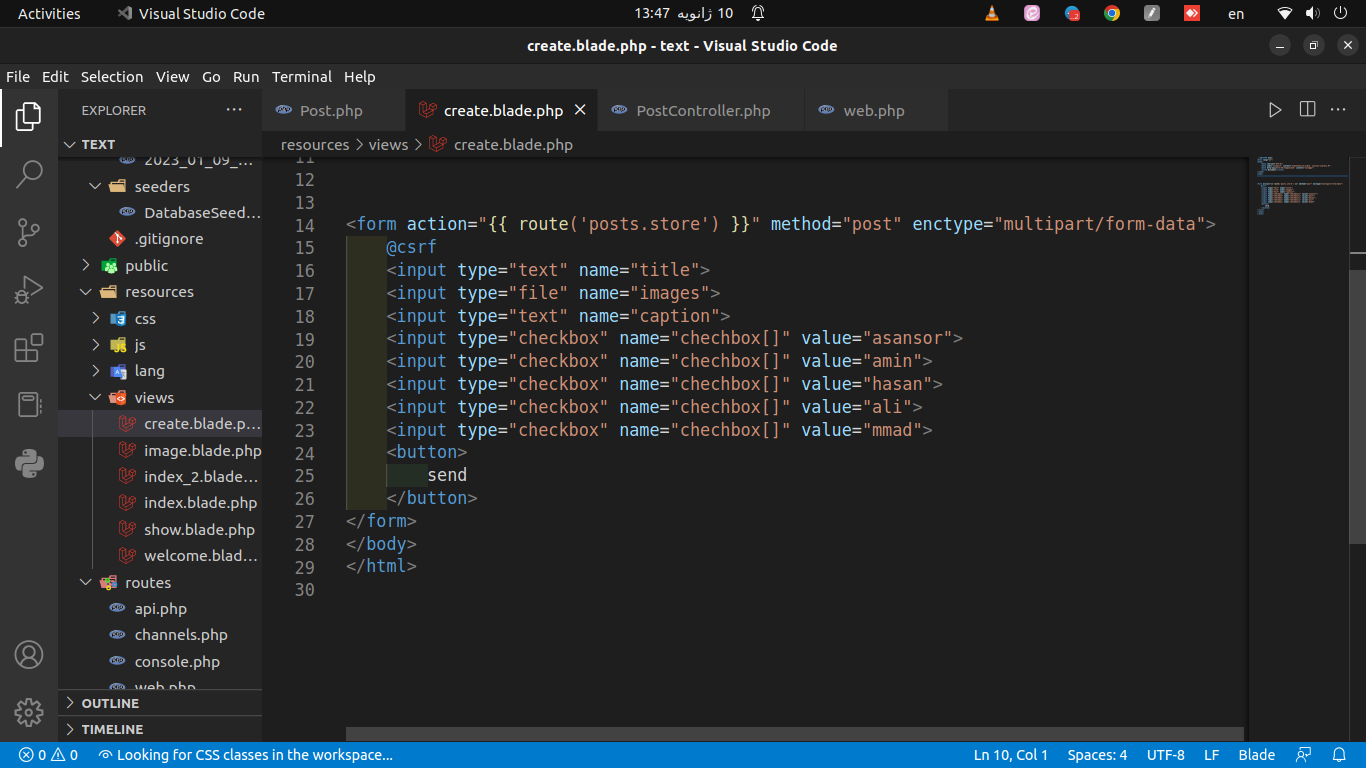Open system volume indicator
Screen dimensions: 1366x768
(1312, 13)
